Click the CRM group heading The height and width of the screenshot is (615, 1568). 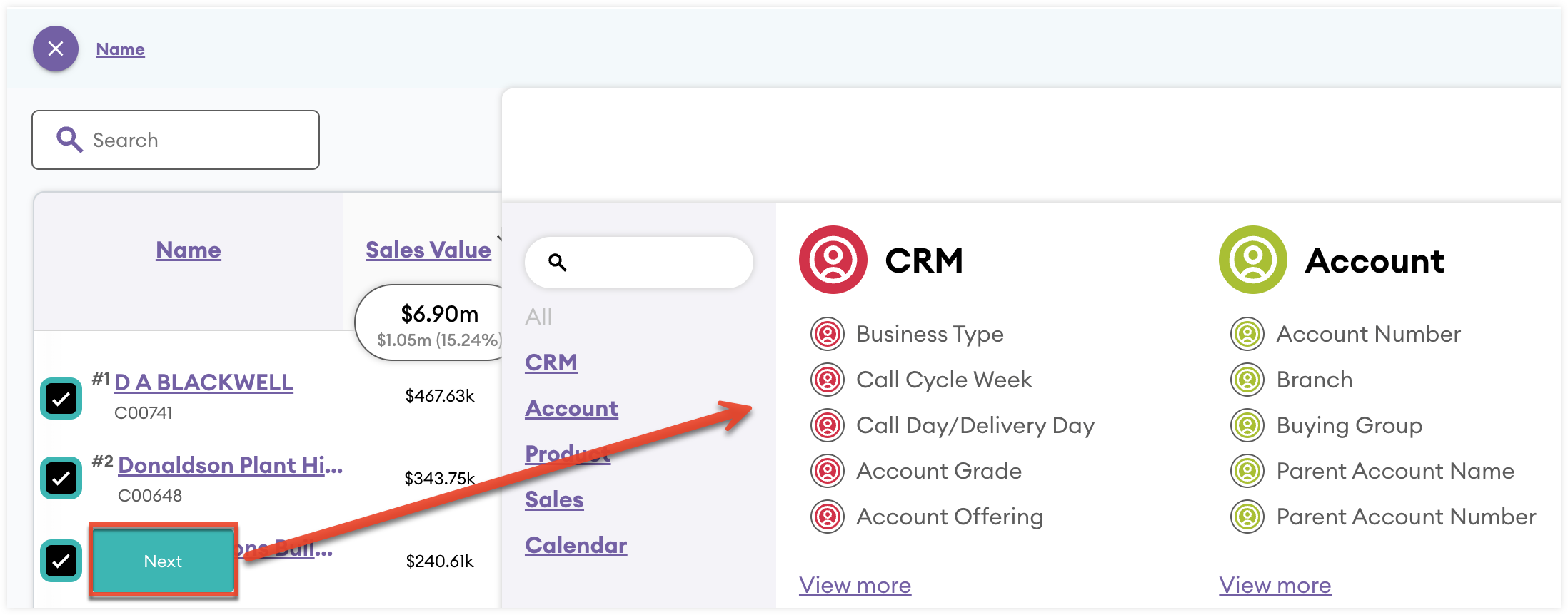pyautogui.click(x=925, y=260)
